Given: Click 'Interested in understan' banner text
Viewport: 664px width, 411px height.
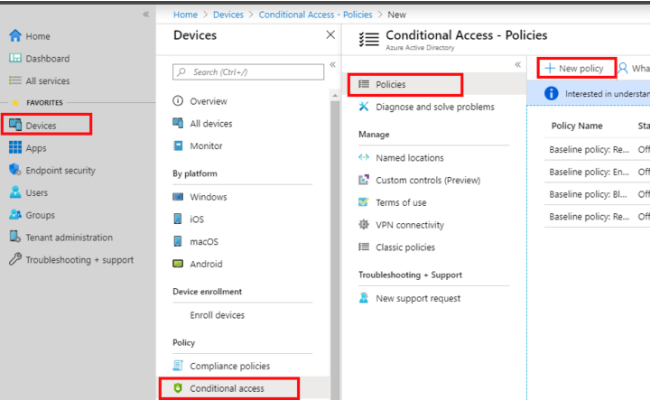Looking at the screenshot, I should coord(607,94).
